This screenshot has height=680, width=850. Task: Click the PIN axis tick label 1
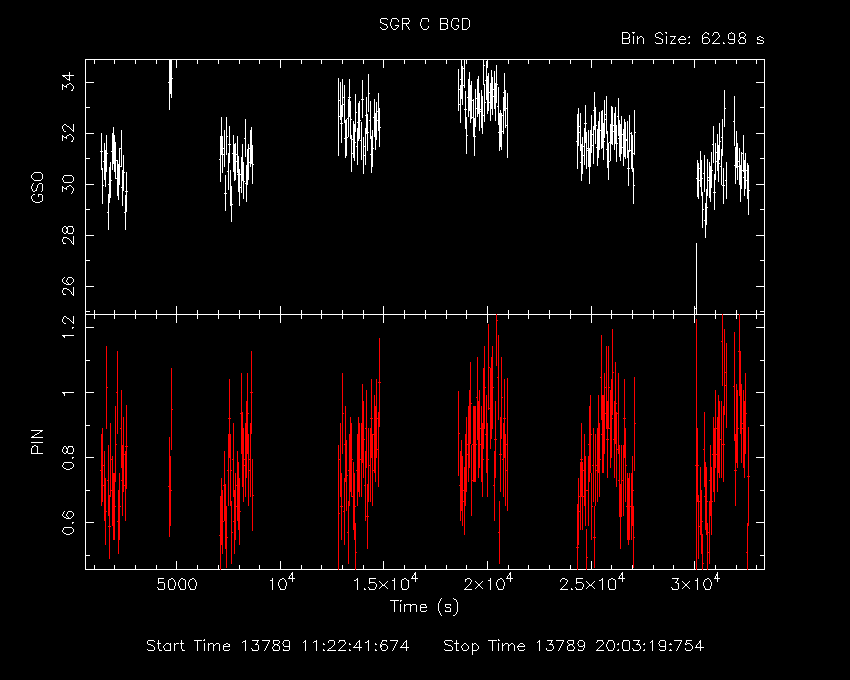pos(68,392)
